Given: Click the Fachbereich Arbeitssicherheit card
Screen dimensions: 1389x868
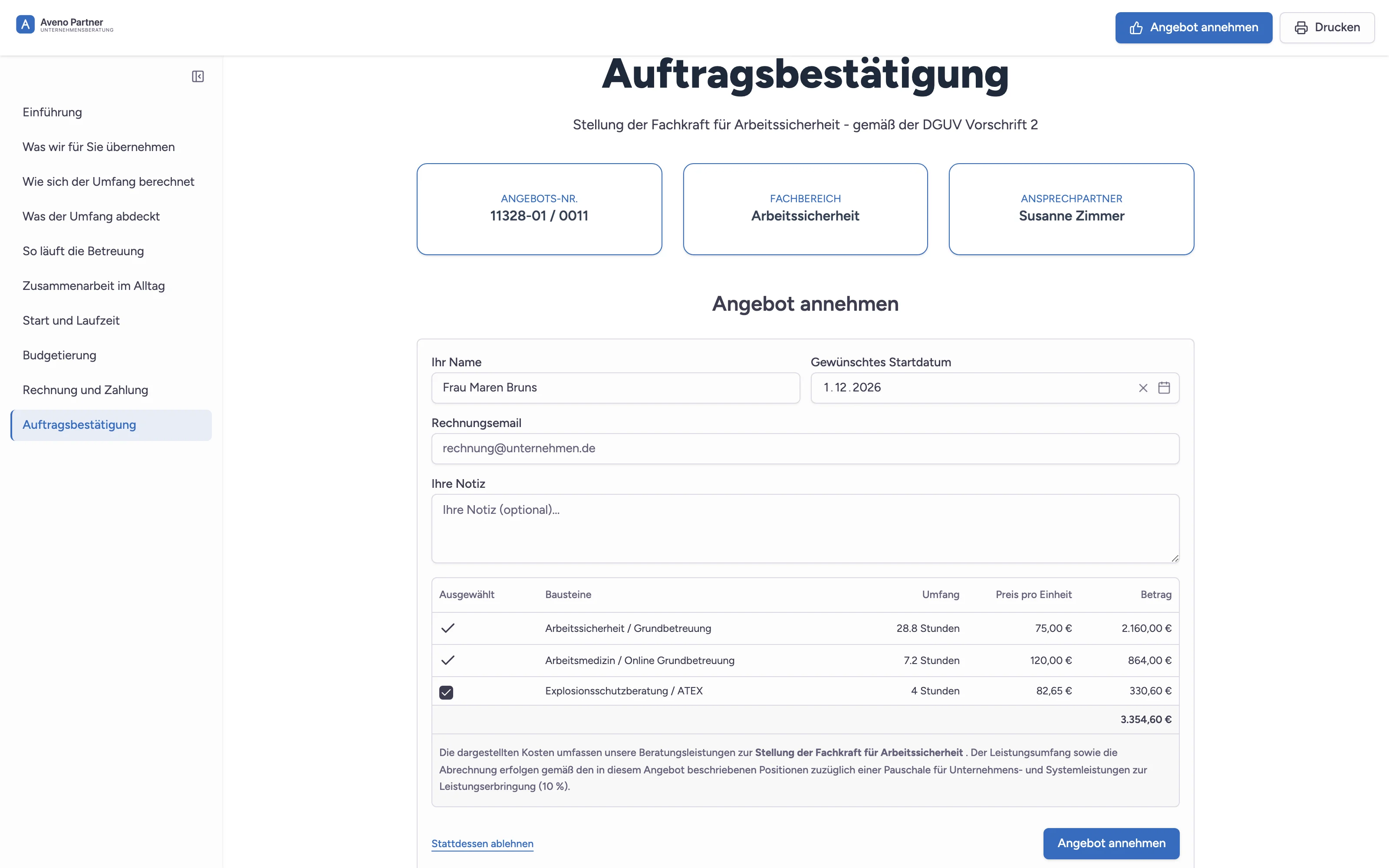Looking at the screenshot, I should click(805, 209).
